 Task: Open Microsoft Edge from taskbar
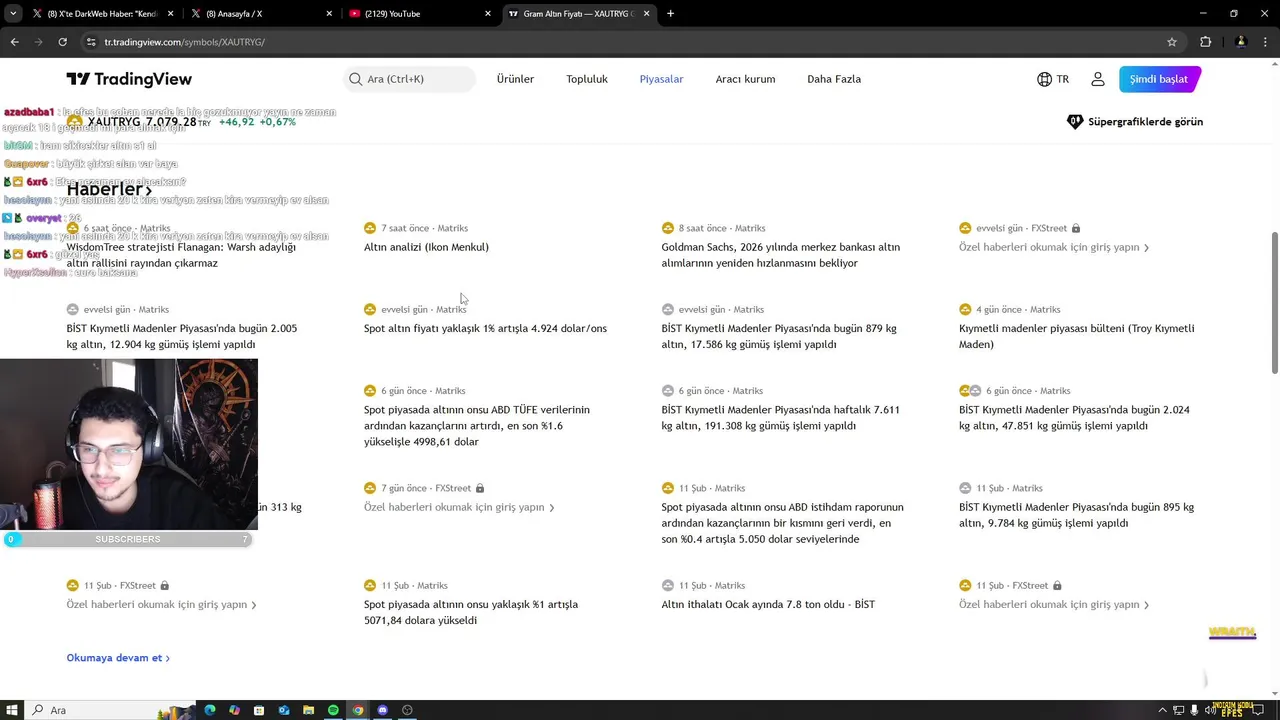(x=210, y=710)
